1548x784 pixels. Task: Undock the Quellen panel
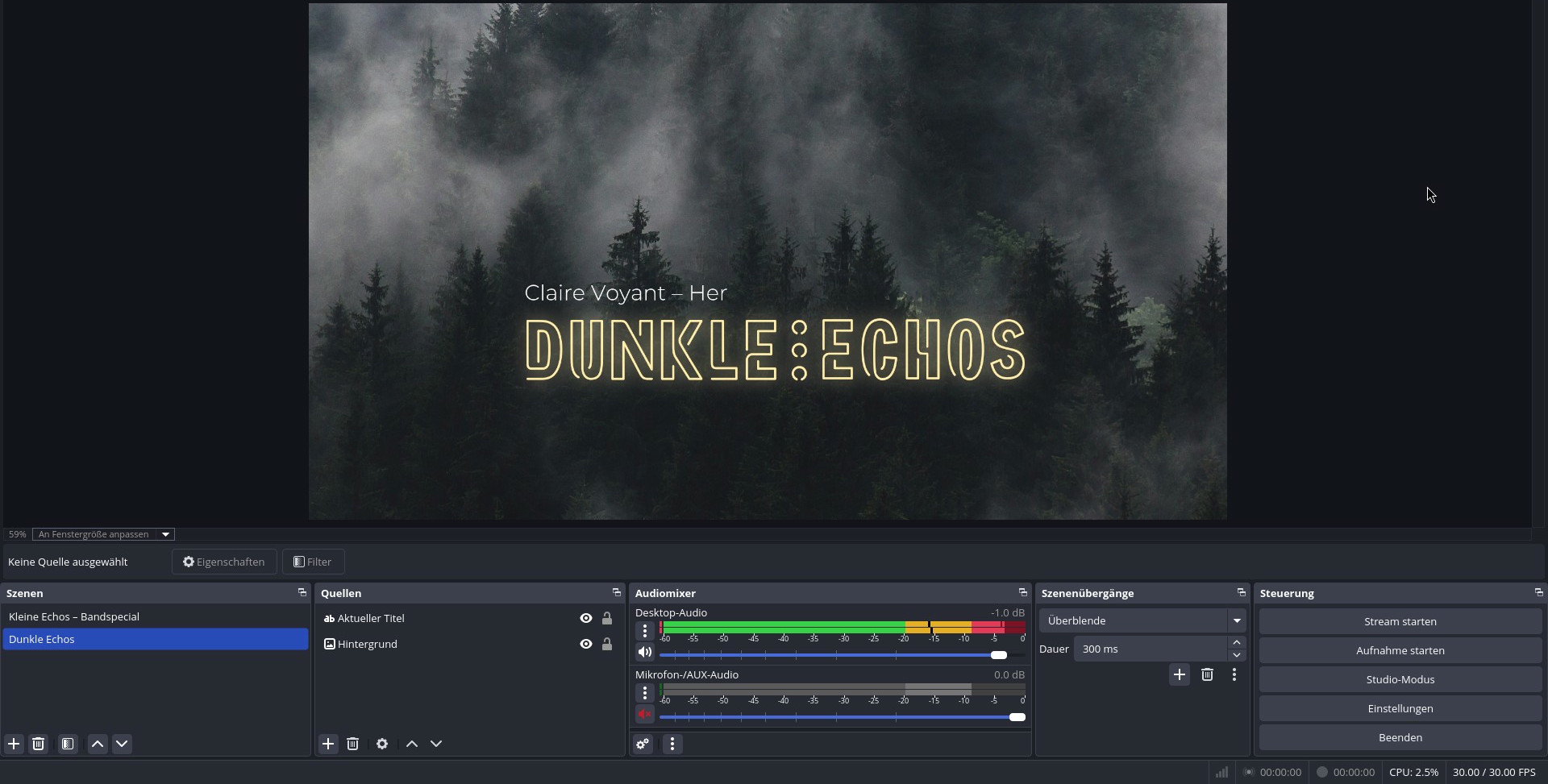[617, 592]
